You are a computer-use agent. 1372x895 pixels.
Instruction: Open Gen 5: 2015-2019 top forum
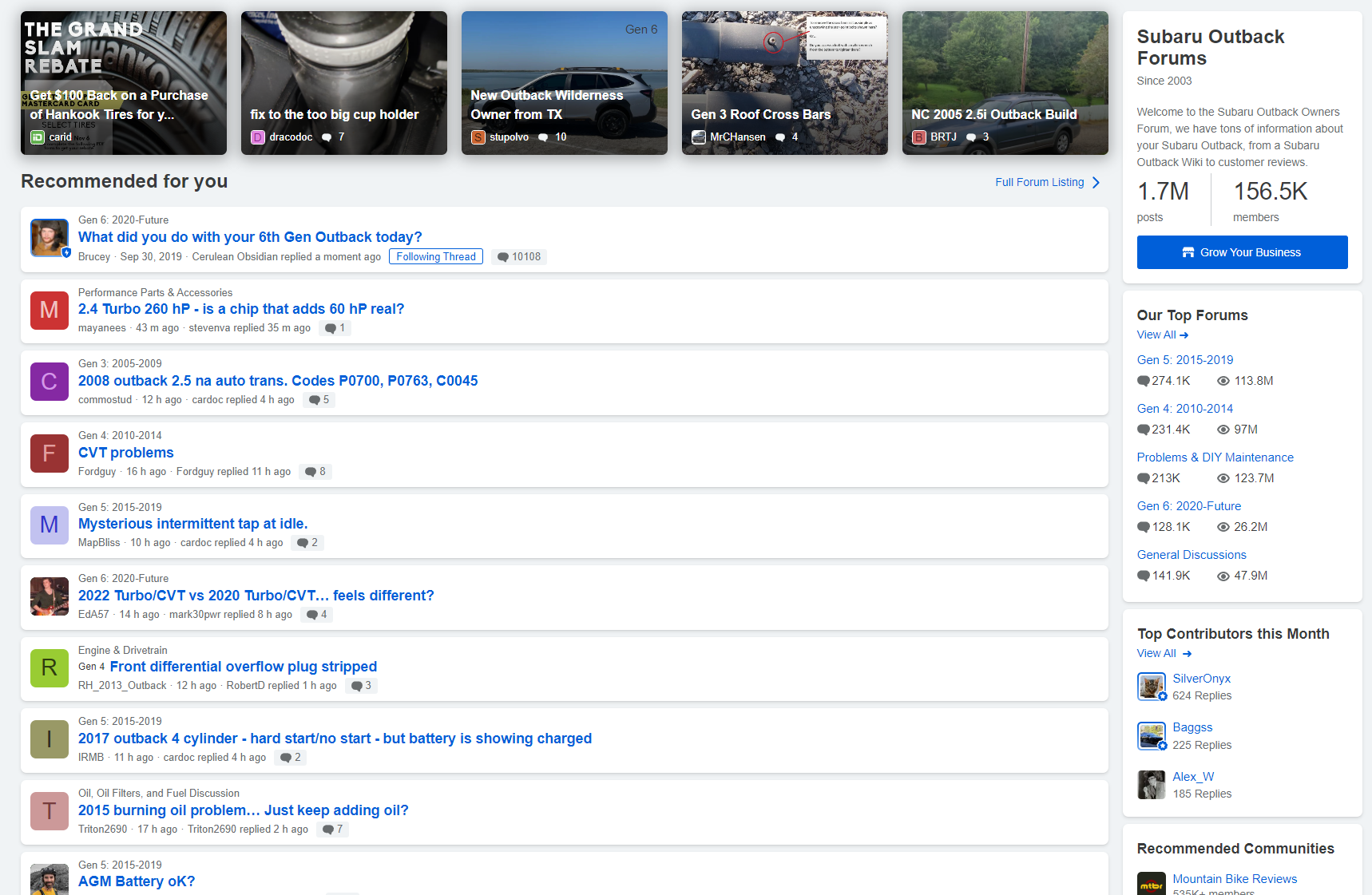(1184, 360)
